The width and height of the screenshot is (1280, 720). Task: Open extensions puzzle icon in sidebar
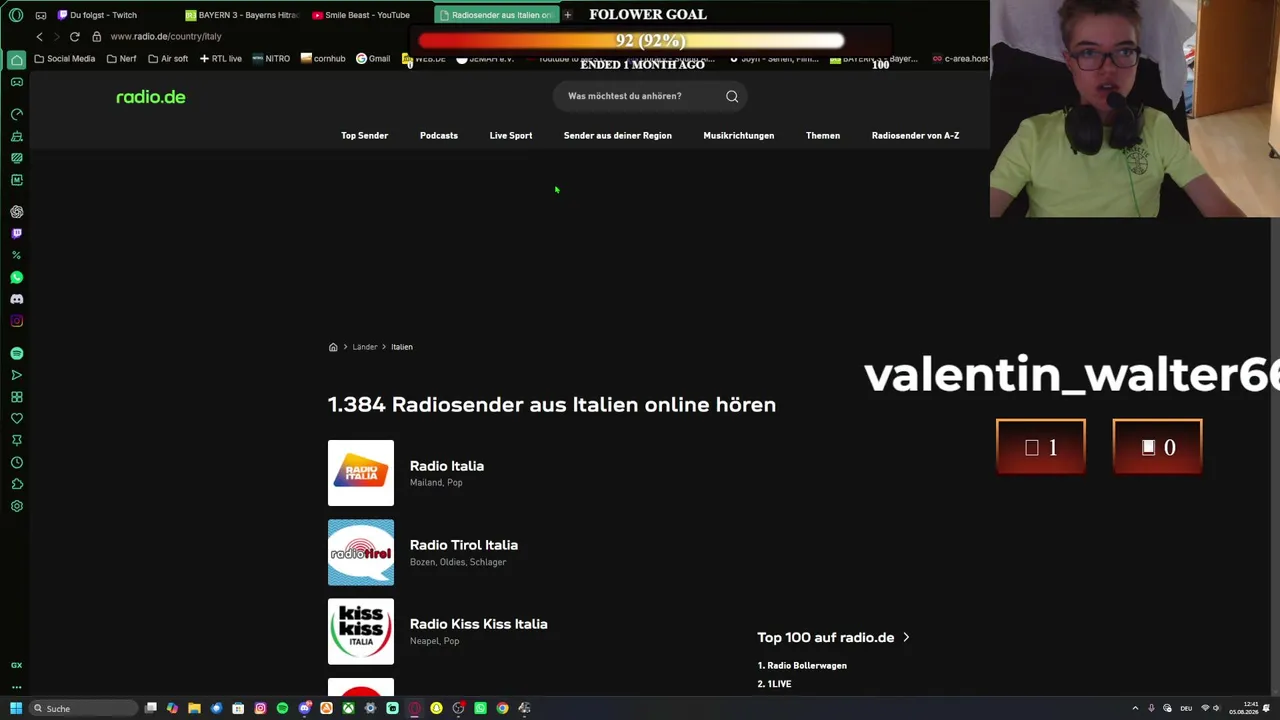tap(17, 484)
